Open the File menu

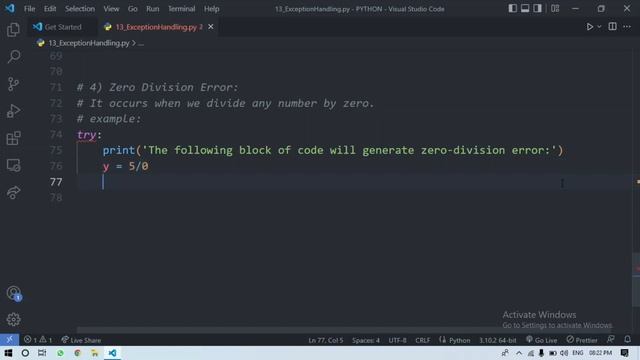point(29,9)
